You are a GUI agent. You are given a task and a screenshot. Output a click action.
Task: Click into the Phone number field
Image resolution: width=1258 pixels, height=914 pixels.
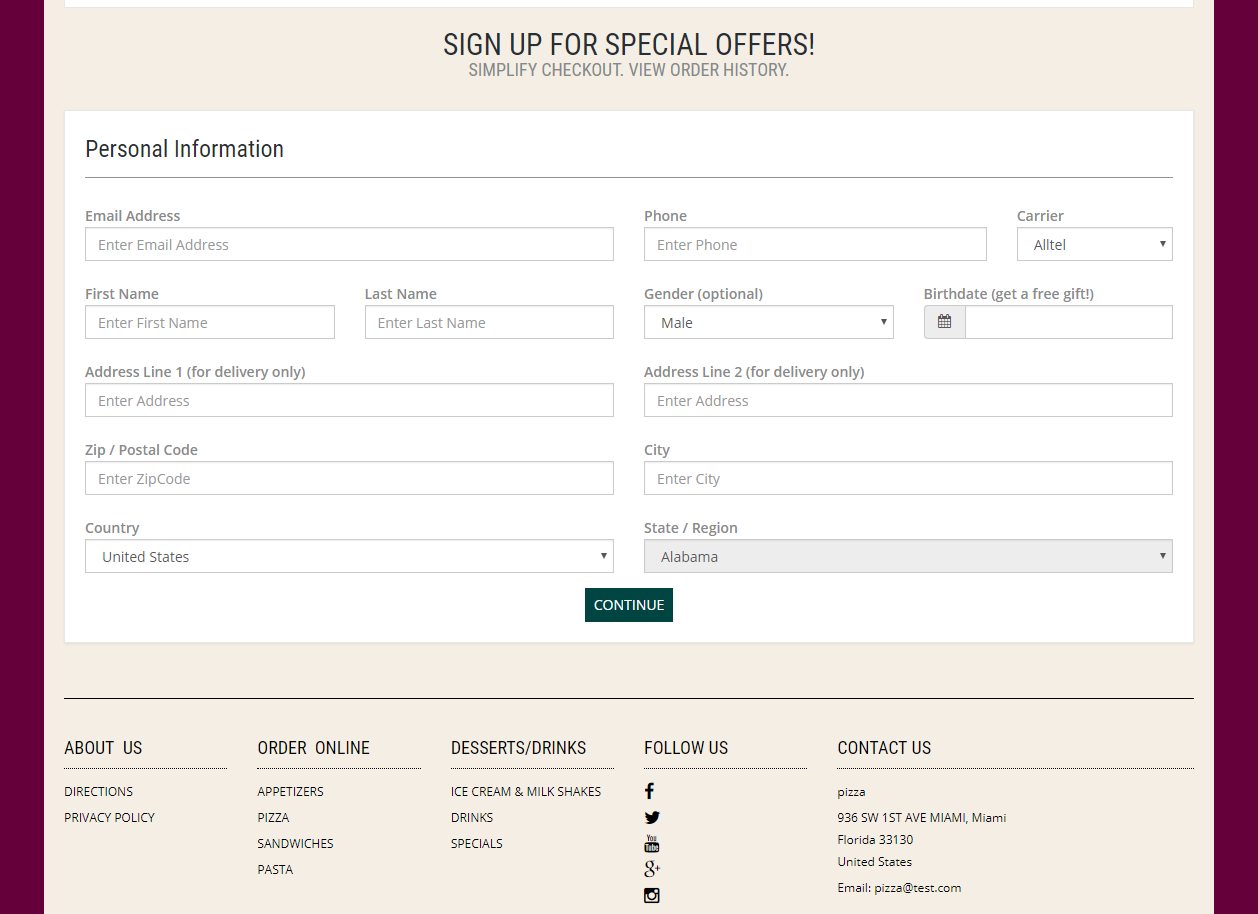pyautogui.click(x=815, y=244)
